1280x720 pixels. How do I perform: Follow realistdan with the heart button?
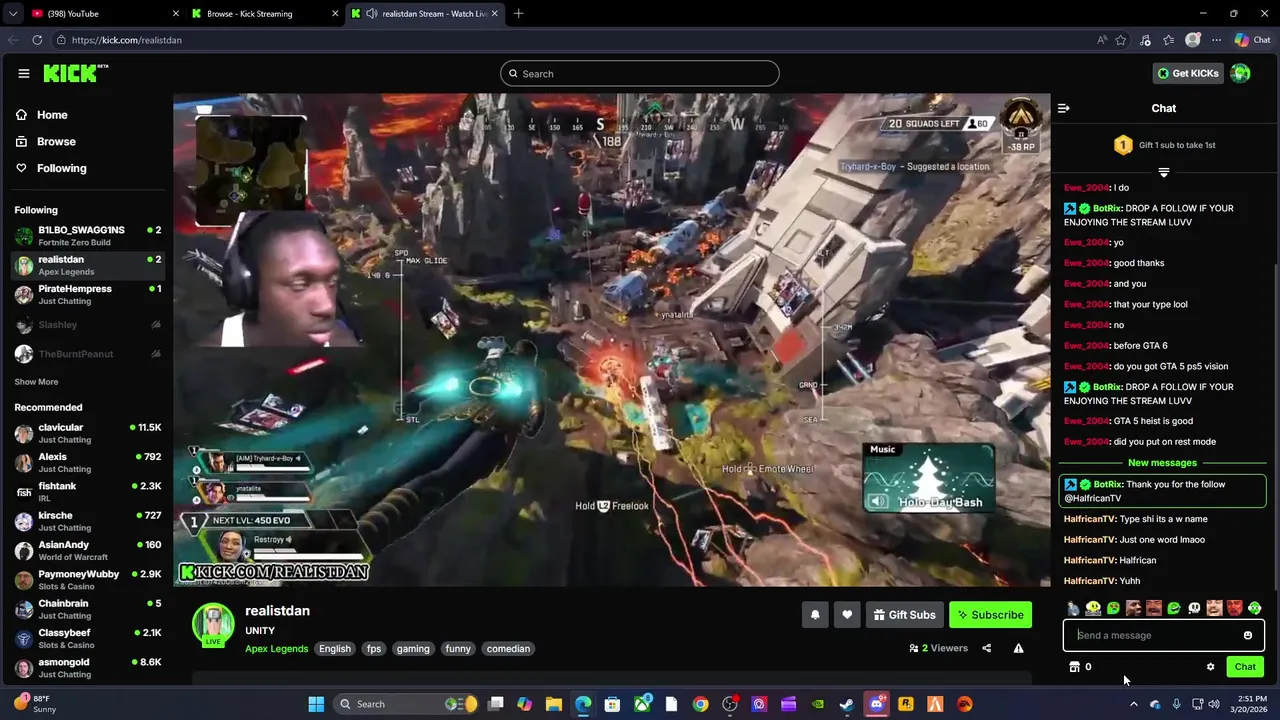click(x=847, y=615)
